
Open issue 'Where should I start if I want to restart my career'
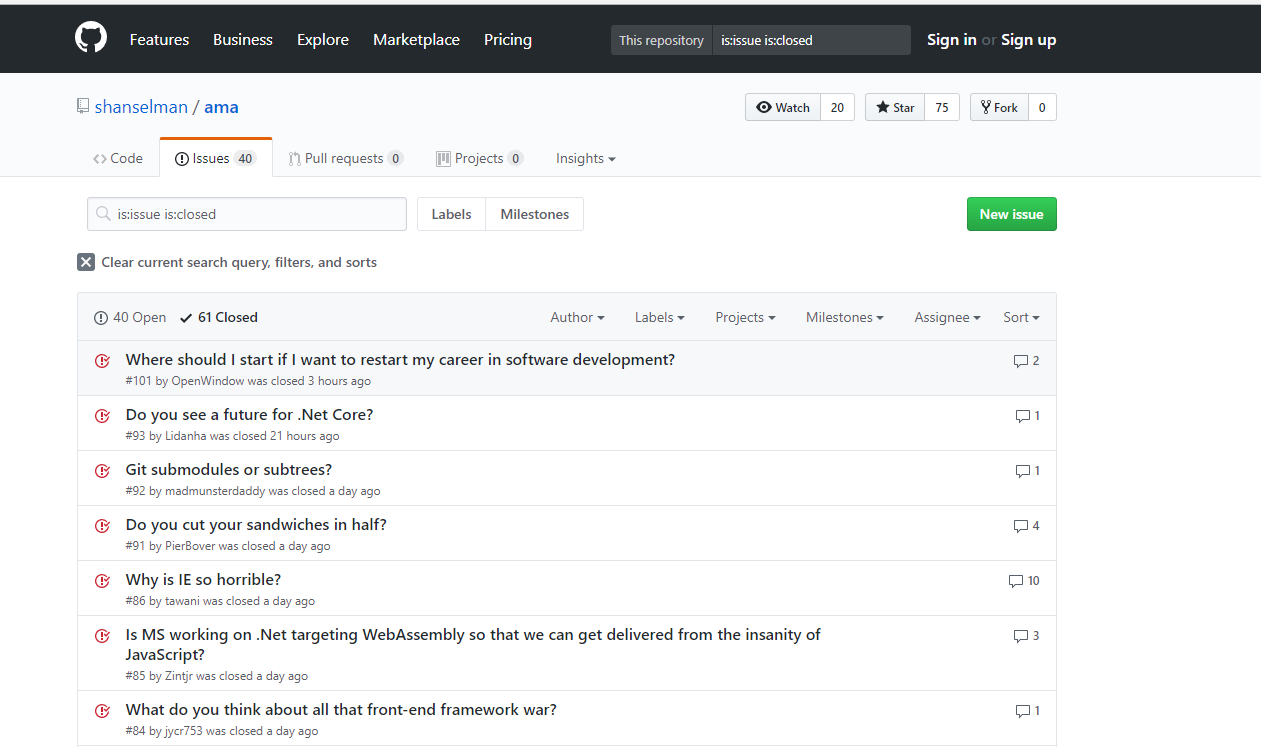(400, 360)
